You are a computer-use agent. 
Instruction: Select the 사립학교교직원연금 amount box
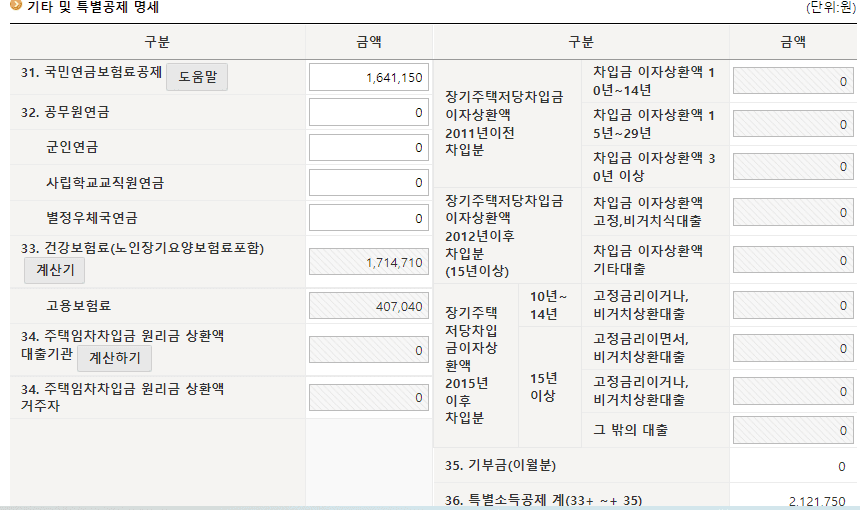click(x=369, y=183)
